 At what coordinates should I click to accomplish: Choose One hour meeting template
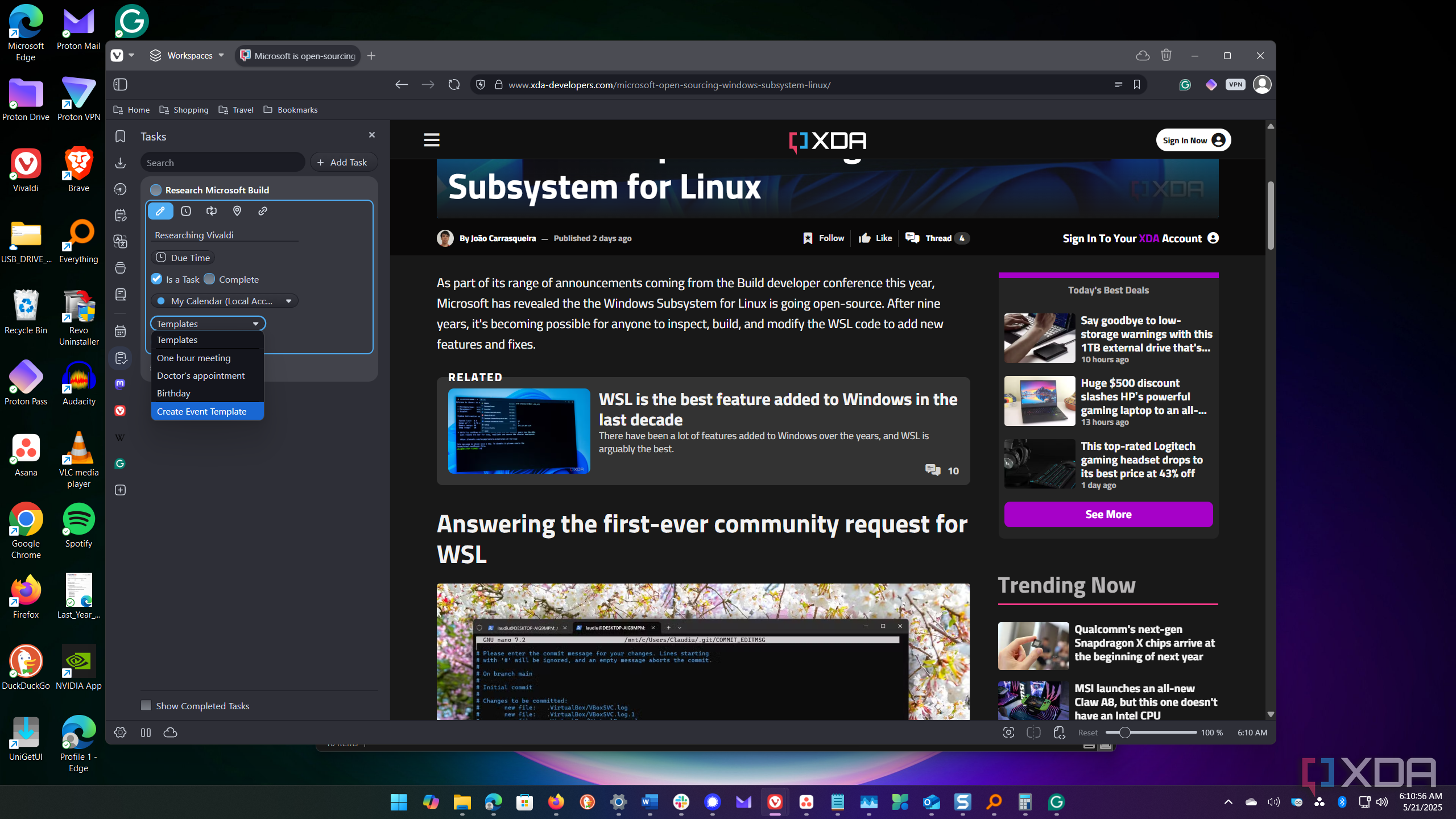coord(207,358)
